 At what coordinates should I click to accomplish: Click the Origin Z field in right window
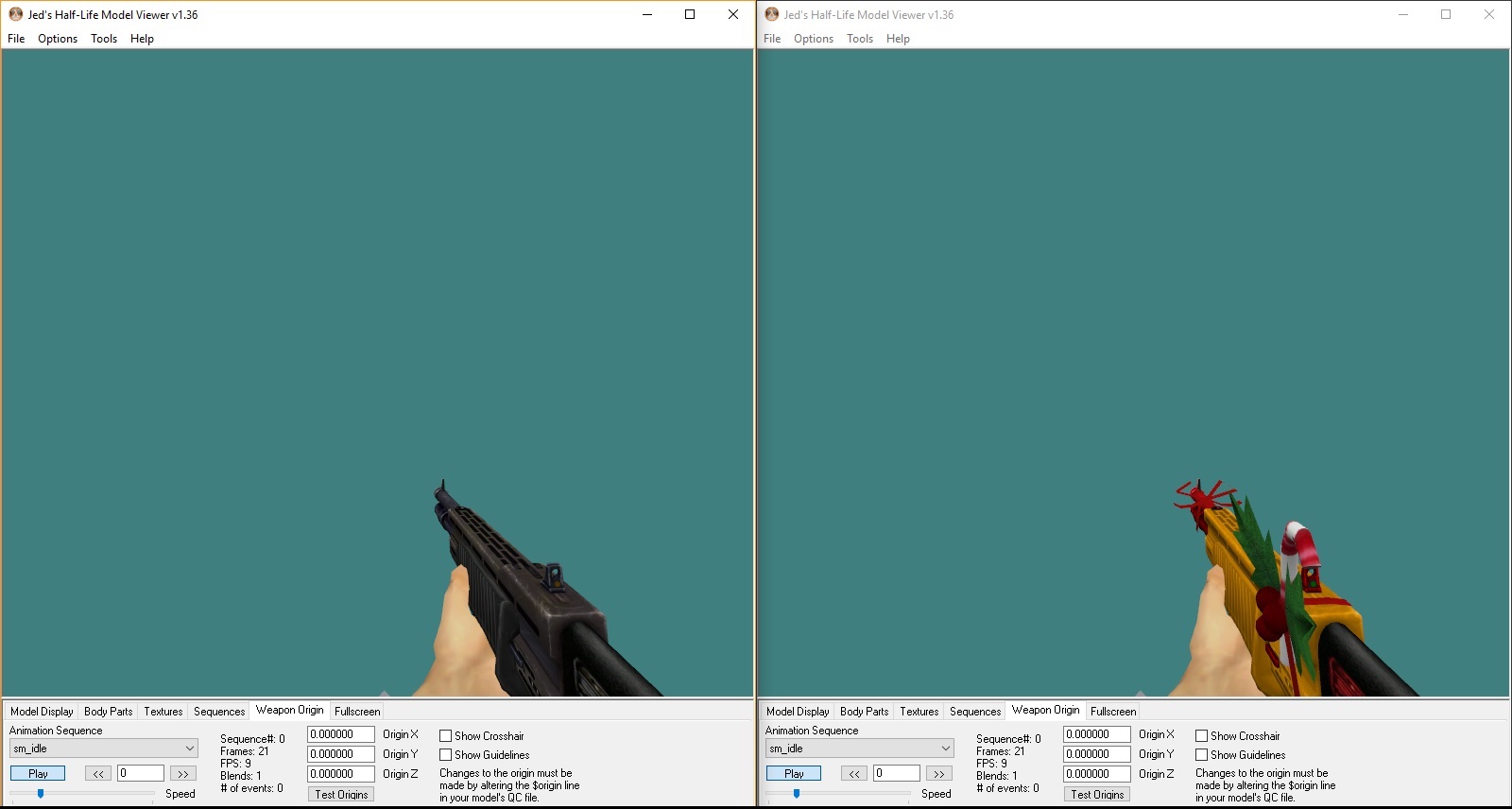1097,774
